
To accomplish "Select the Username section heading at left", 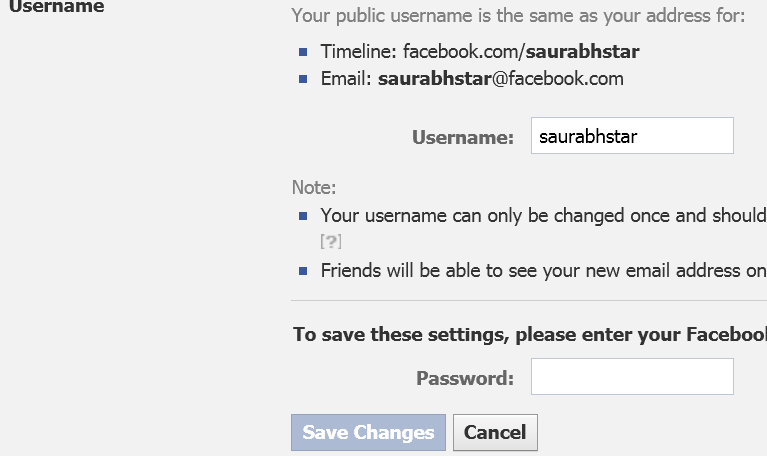I will [56, 7].
